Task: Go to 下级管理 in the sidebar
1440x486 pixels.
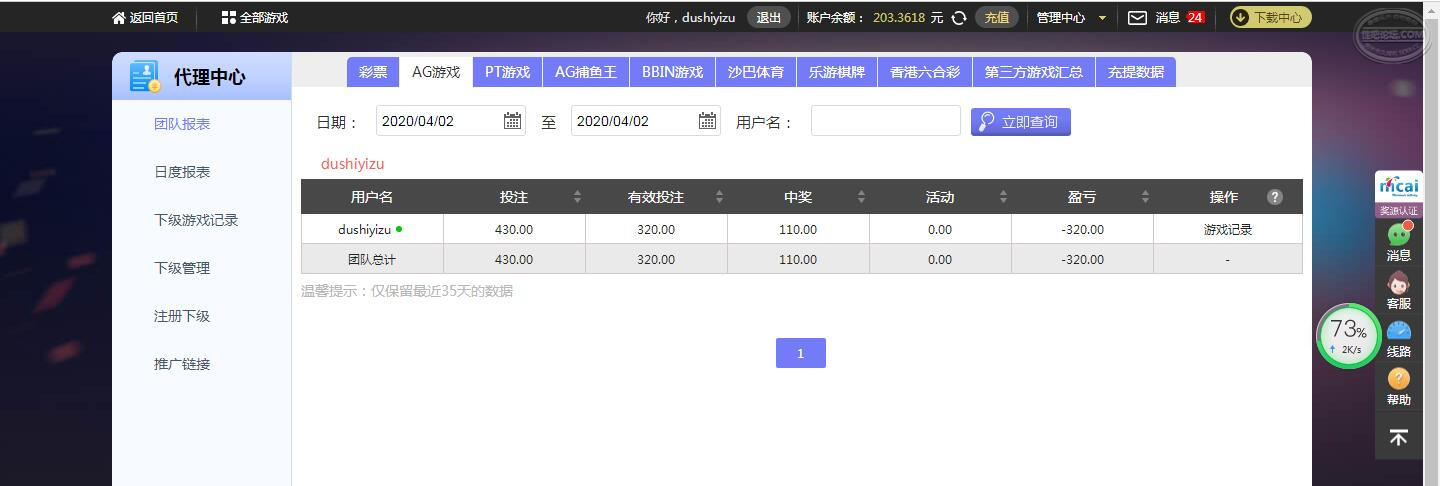Action: tap(182, 268)
